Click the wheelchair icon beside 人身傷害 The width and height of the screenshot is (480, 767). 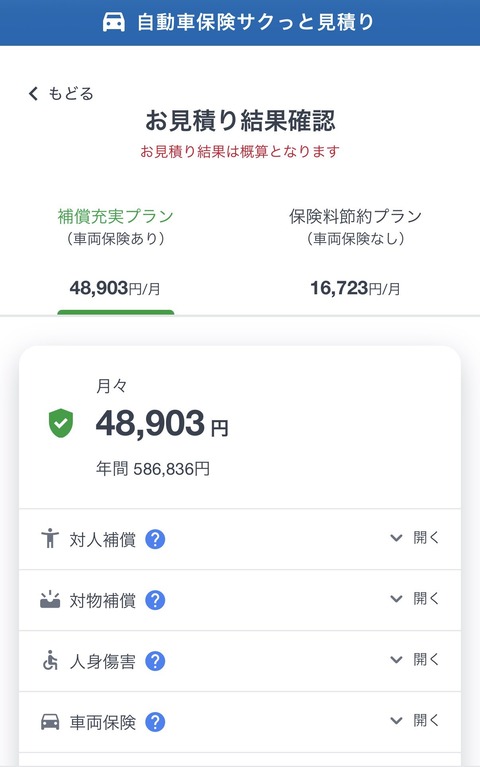click(x=50, y=660)
